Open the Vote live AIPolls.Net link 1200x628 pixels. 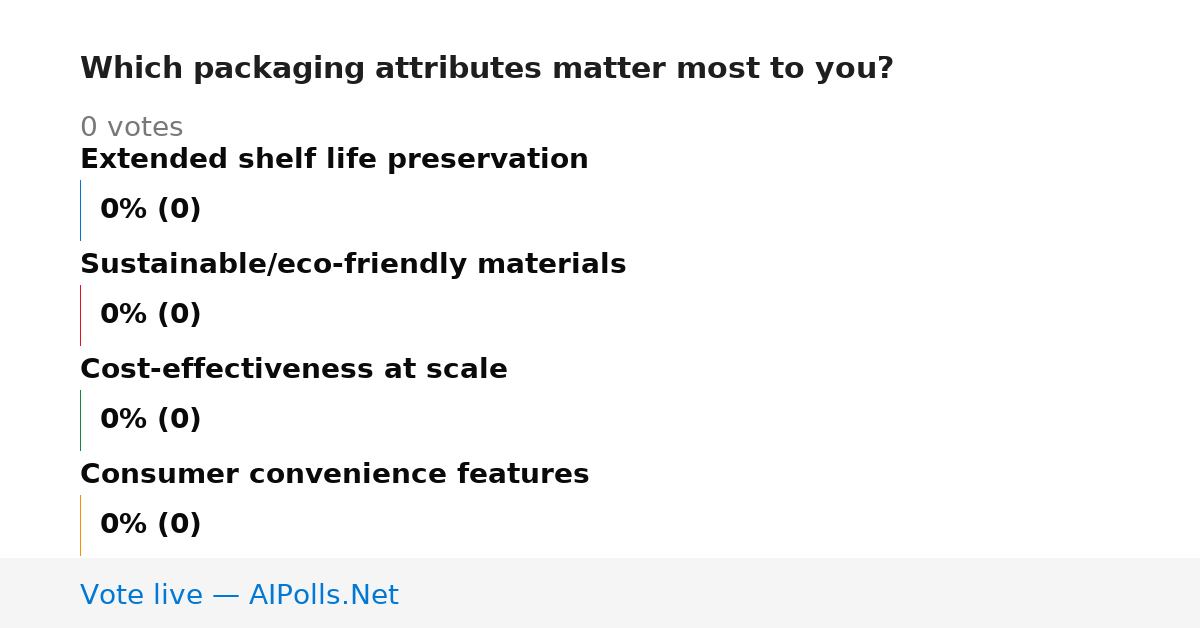click(x=239, y=595)
